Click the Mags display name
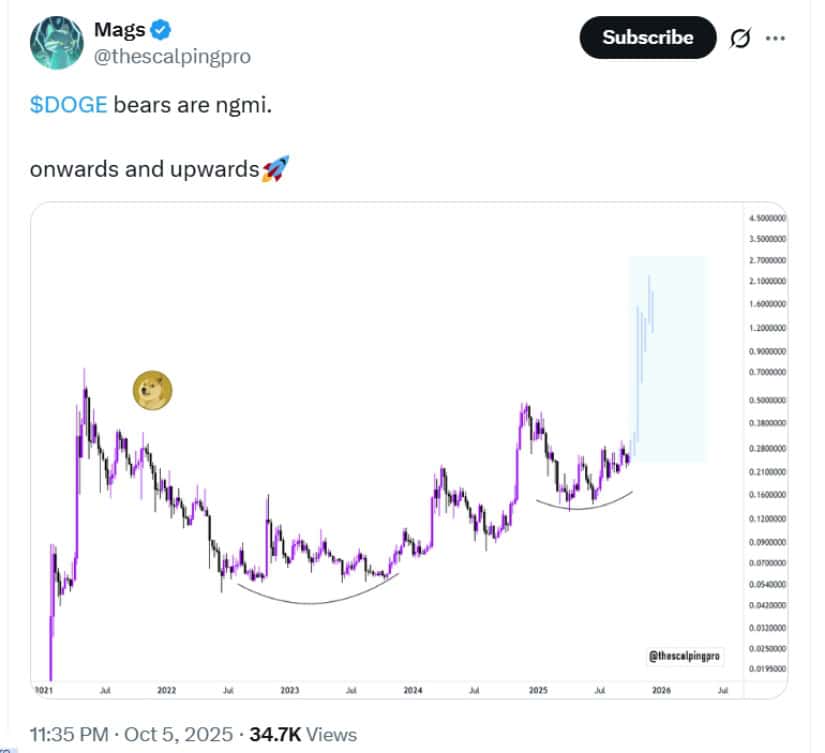 118,29
